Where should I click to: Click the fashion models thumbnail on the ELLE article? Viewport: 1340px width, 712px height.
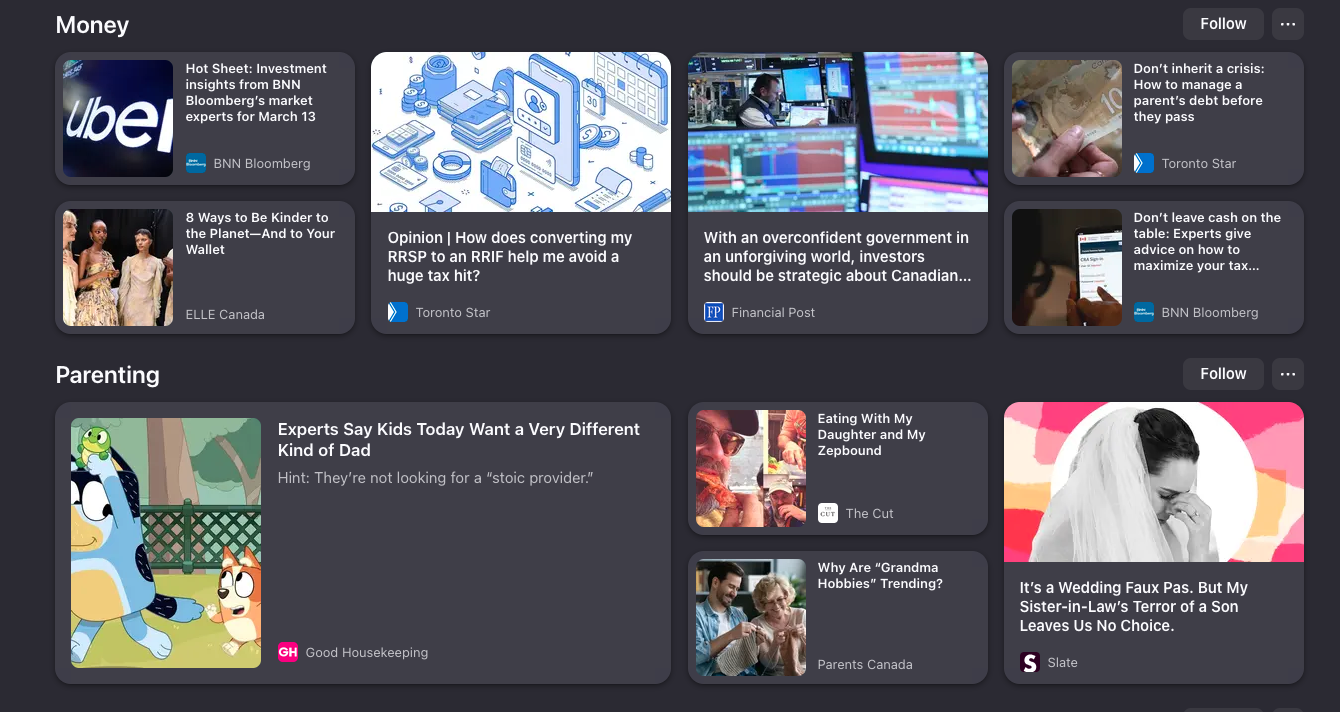tap(117, 267)
